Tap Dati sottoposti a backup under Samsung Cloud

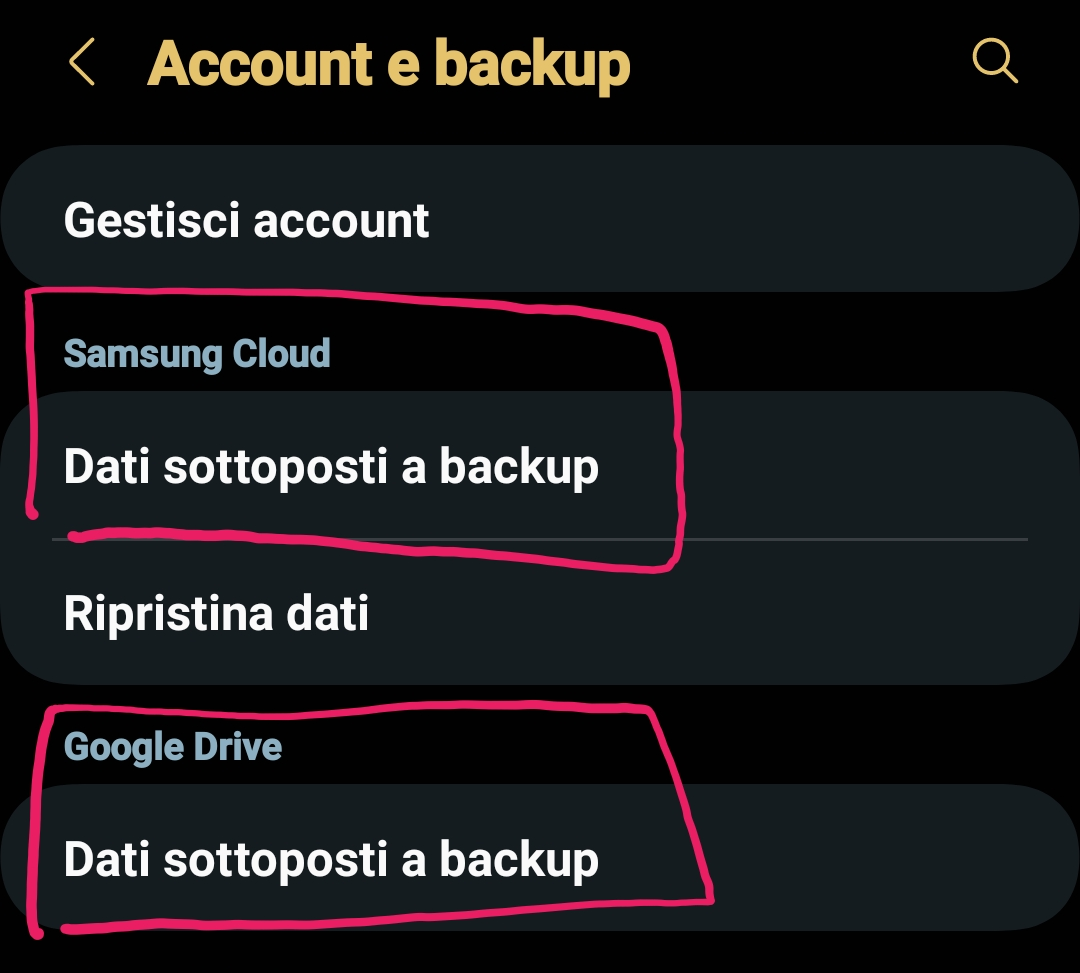[330, 465]
